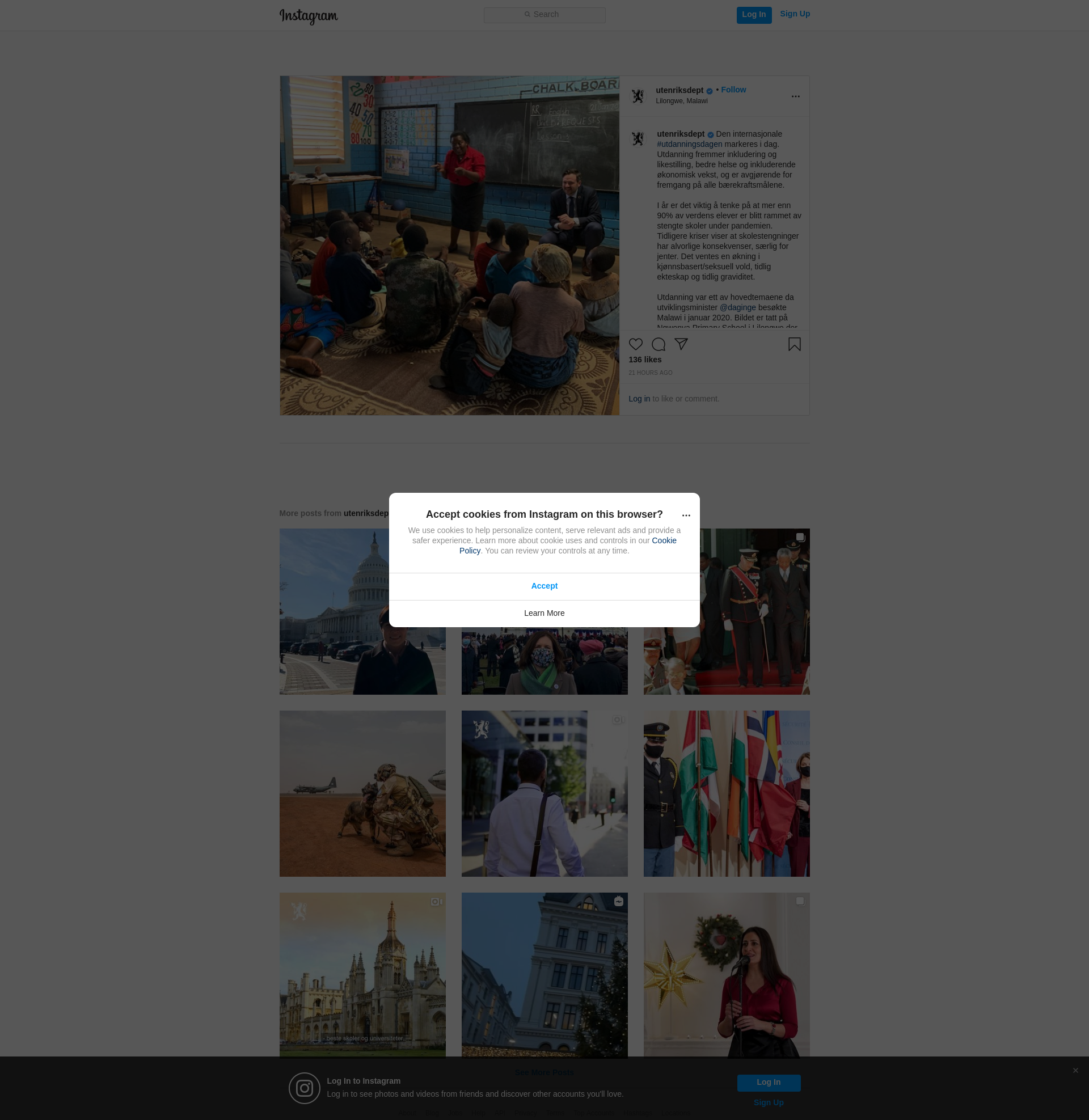This screenshot has height=1120, width=1089.
Task: Click Sign Up link in bottom banner
Action: point(768,1103)
